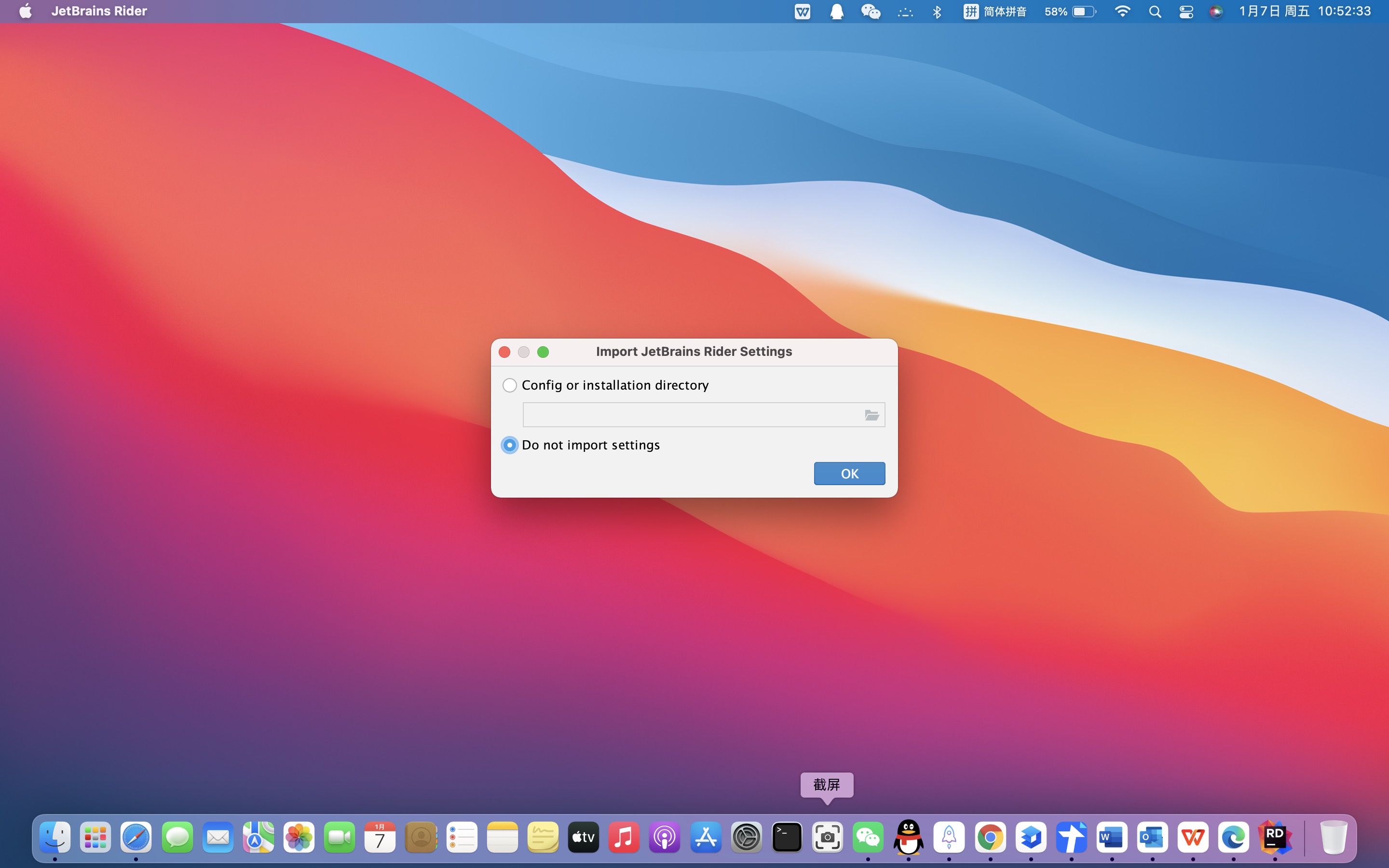Open QQ penguin icon in Dock
Image resolution: width=1389 pixels, height=868 pixels.
click(x=909, y=838)
